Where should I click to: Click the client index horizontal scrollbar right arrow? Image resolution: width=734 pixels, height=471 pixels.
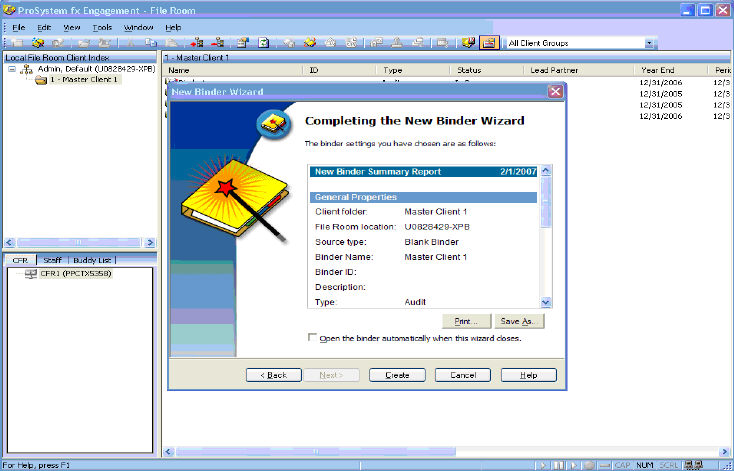click(x=151, y=242)
